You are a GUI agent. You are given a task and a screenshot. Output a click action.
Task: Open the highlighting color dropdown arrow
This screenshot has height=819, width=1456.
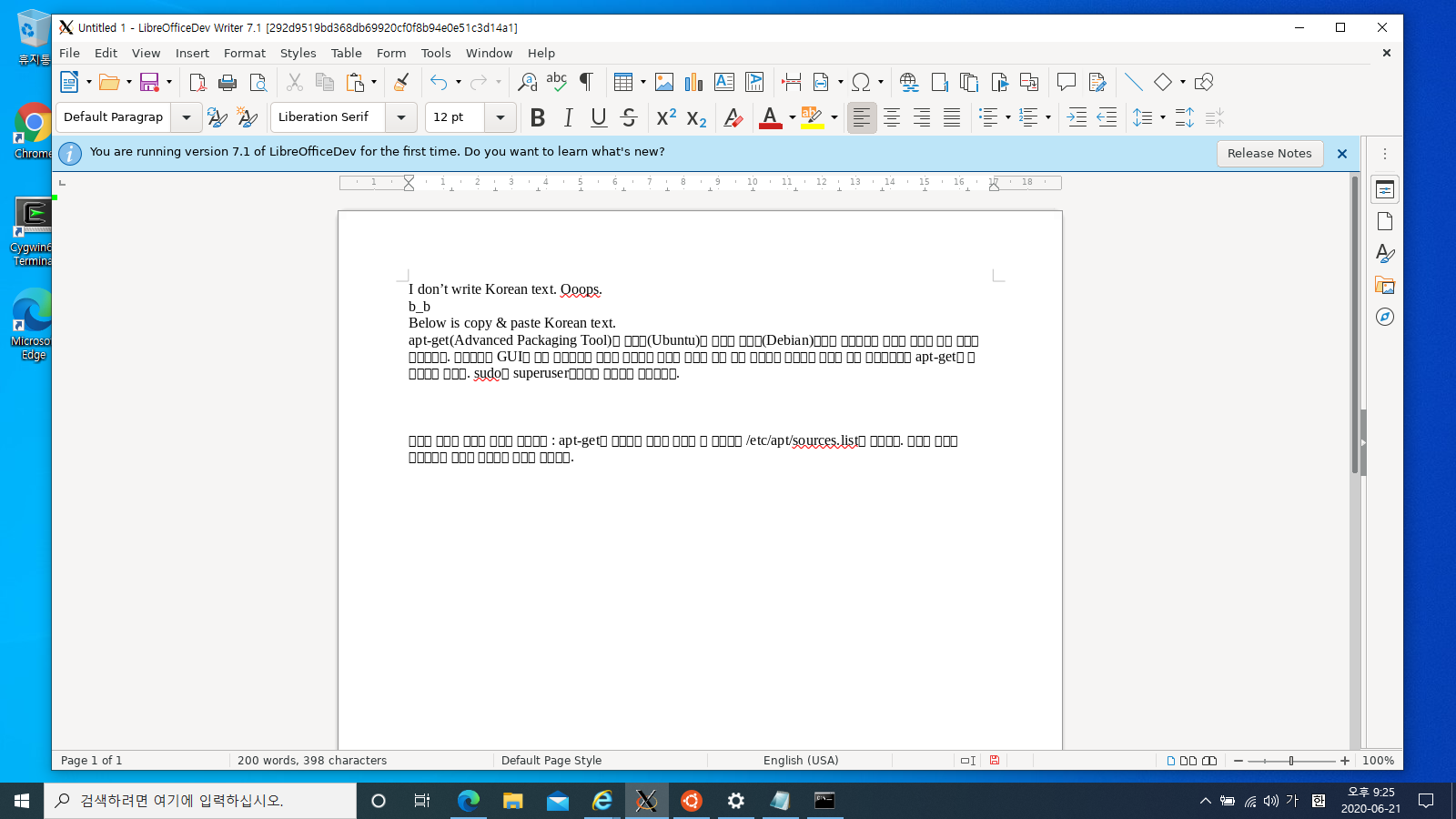click(834, 117)
